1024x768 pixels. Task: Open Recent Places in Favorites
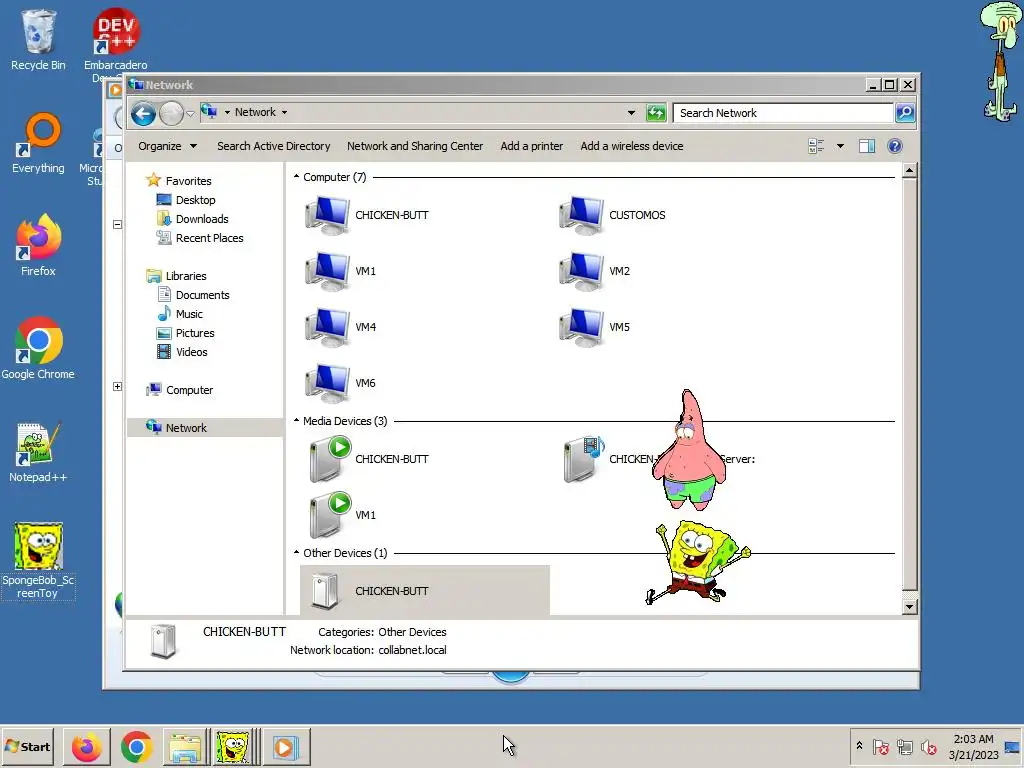(200, 238)
